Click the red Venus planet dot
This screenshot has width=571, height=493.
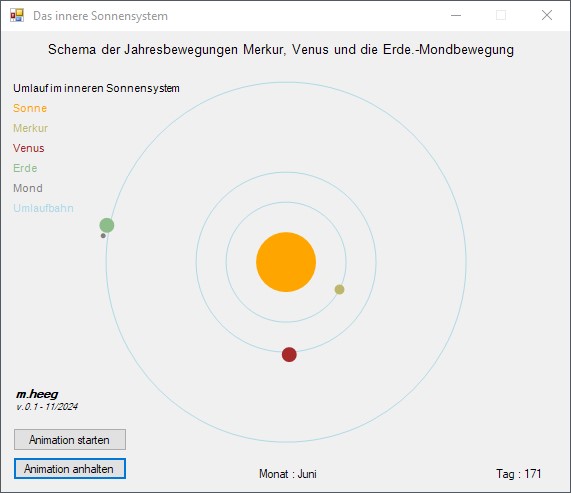(x=289, y=354)
